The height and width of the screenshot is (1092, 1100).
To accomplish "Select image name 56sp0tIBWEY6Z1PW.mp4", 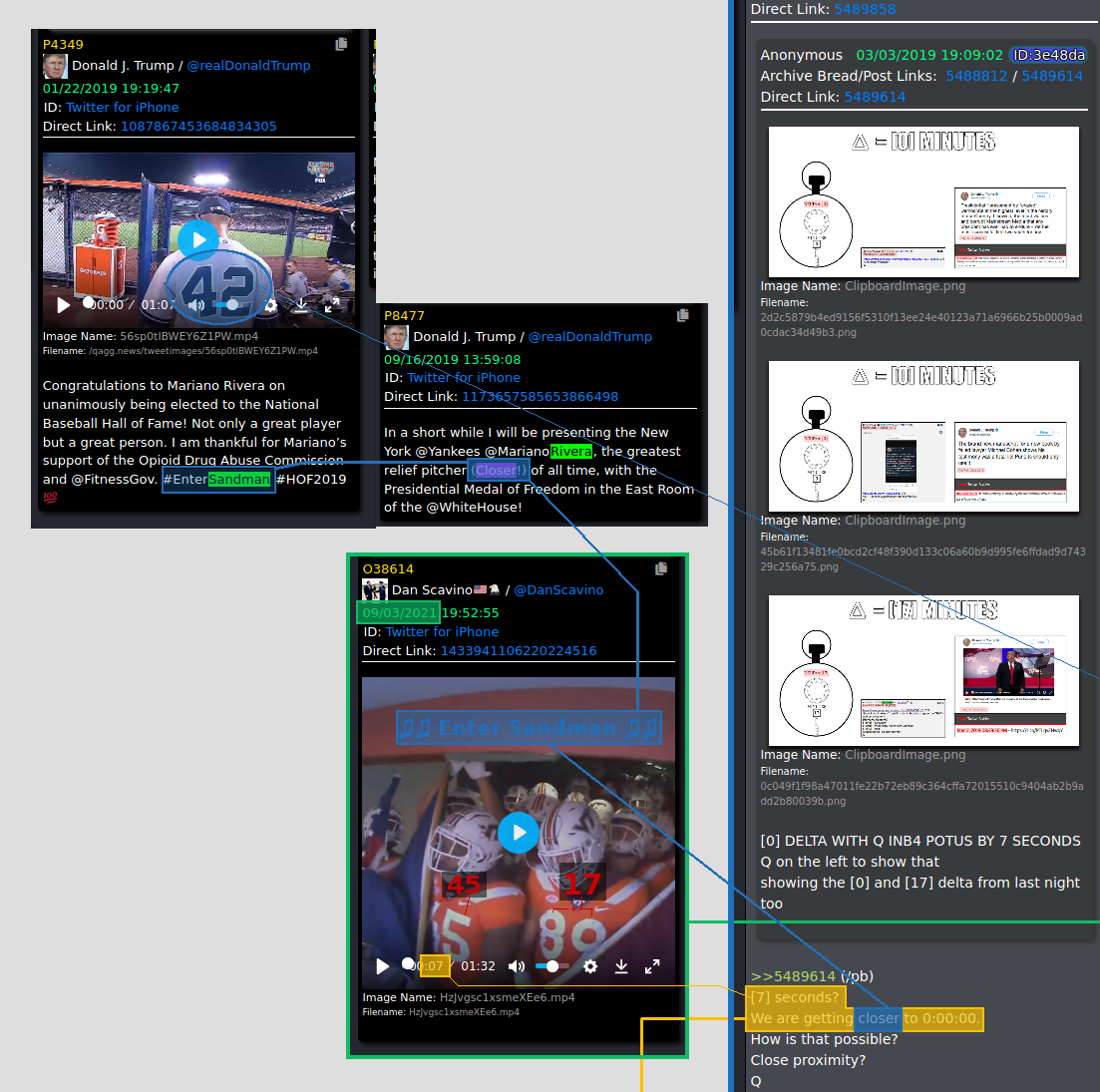I will point(188,336).
